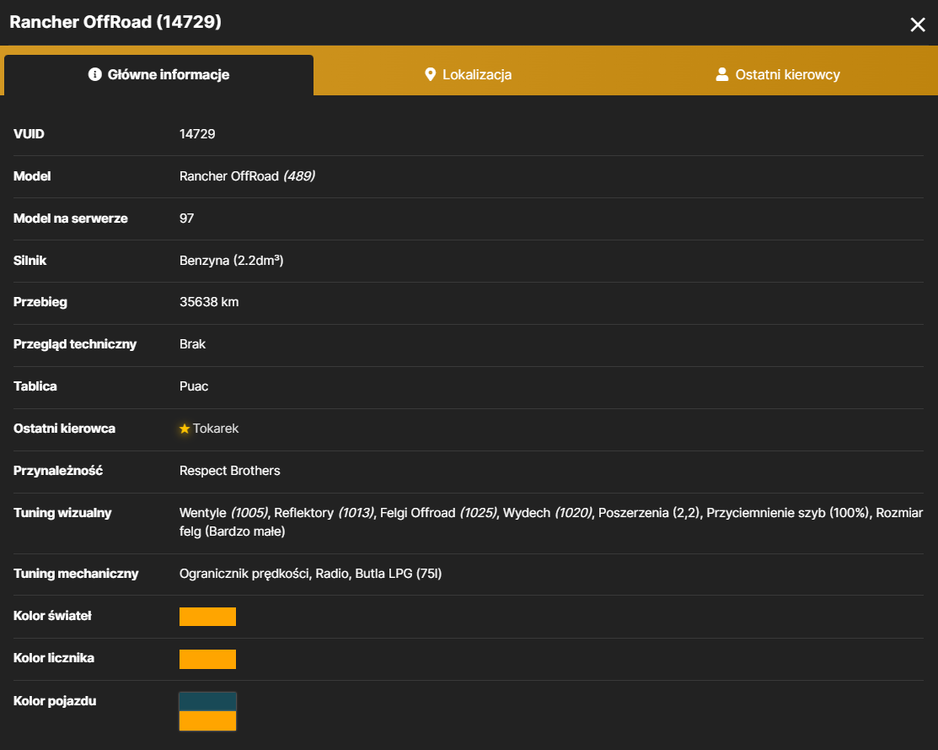The width and height of the screenshot is (938, 750).
Task: Click the Silnik row label
Action: (30, 260)
